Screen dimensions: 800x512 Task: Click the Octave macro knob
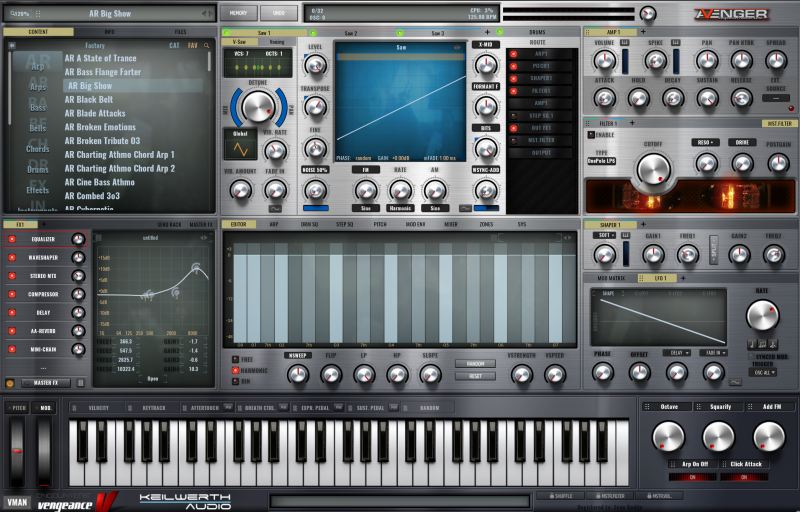click(x=668, y=437)
